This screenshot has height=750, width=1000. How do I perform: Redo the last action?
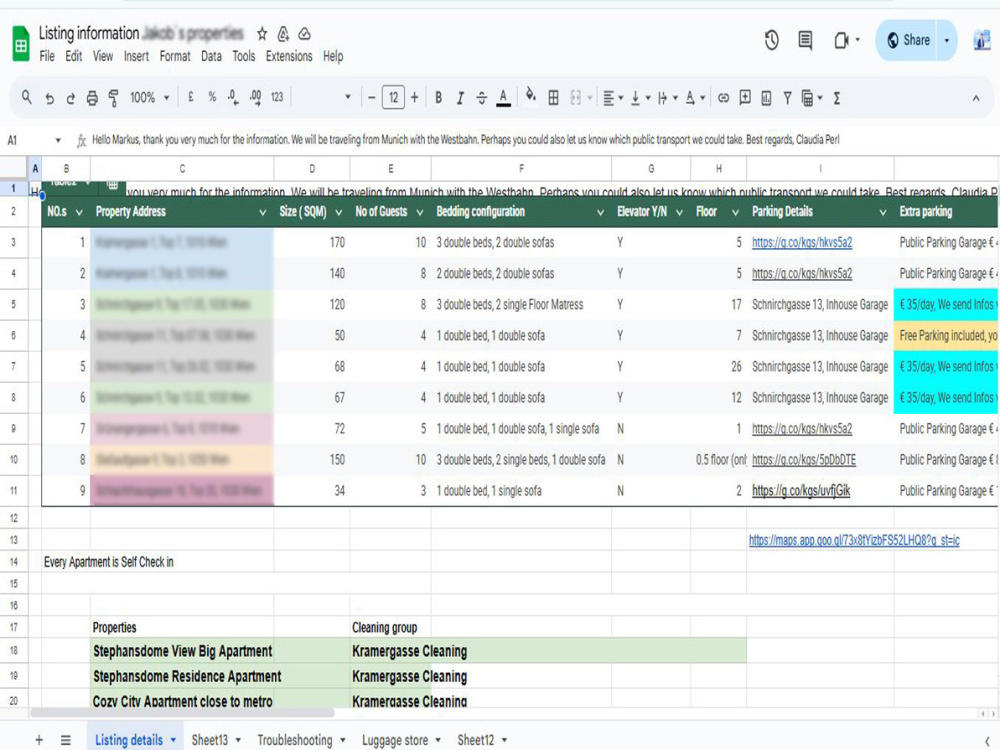tap(70, 98)
